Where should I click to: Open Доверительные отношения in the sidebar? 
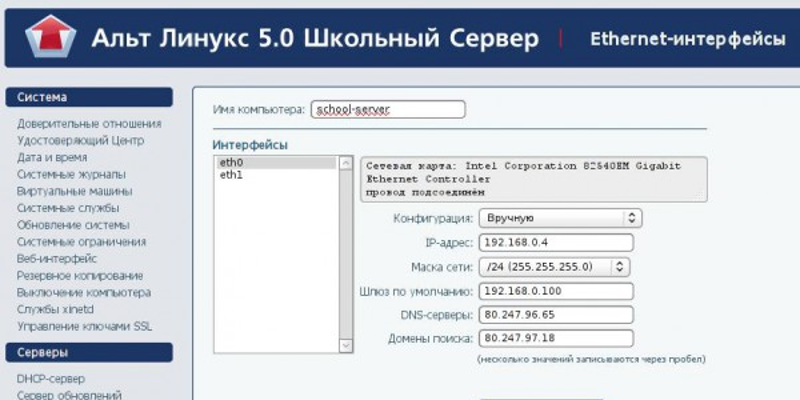pos(89,124)
